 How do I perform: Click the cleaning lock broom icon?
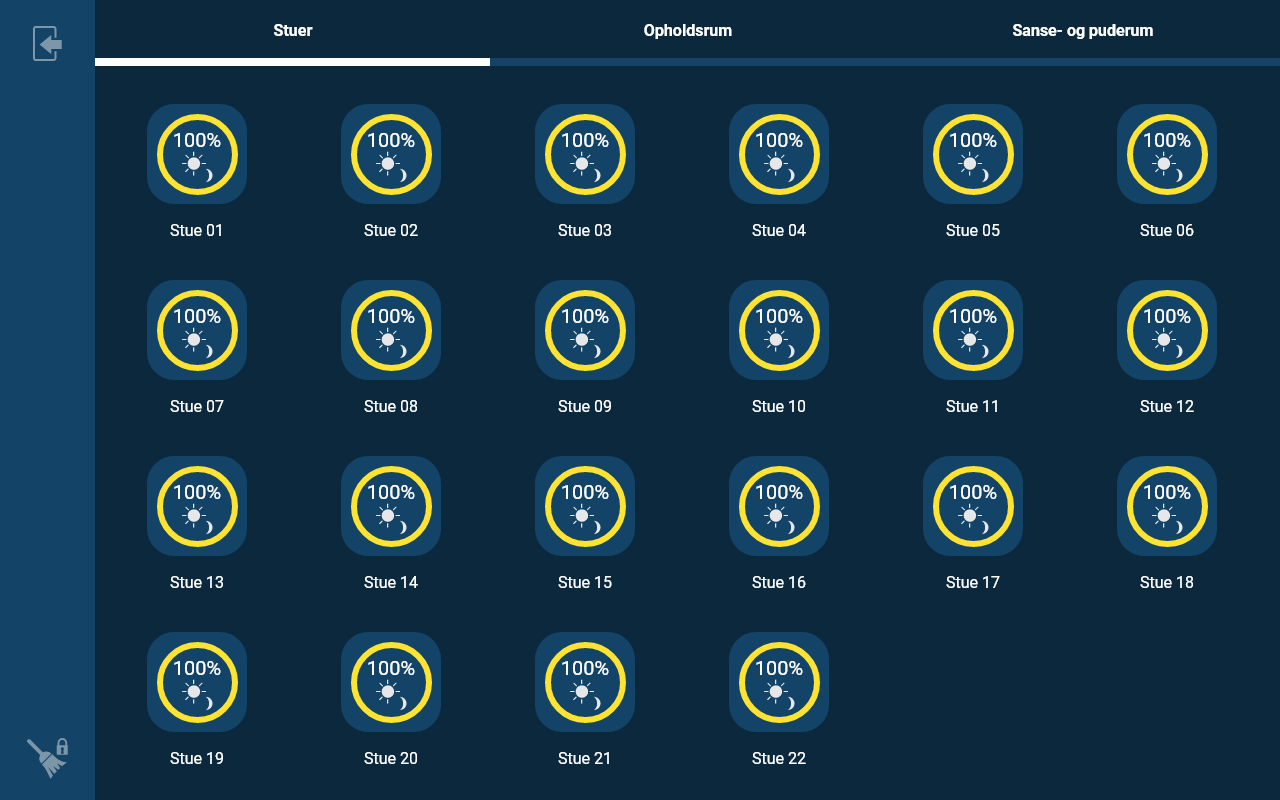click(47, 757)
